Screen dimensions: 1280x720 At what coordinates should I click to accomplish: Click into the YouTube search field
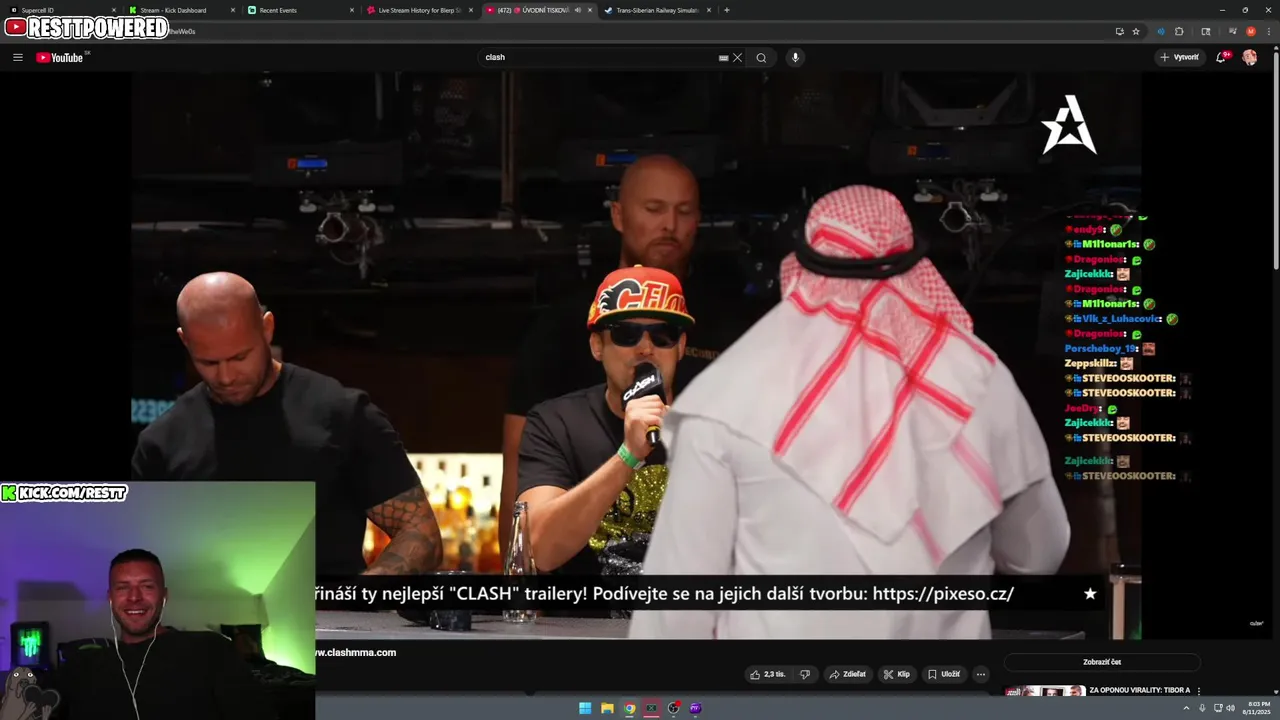point(600,57)
